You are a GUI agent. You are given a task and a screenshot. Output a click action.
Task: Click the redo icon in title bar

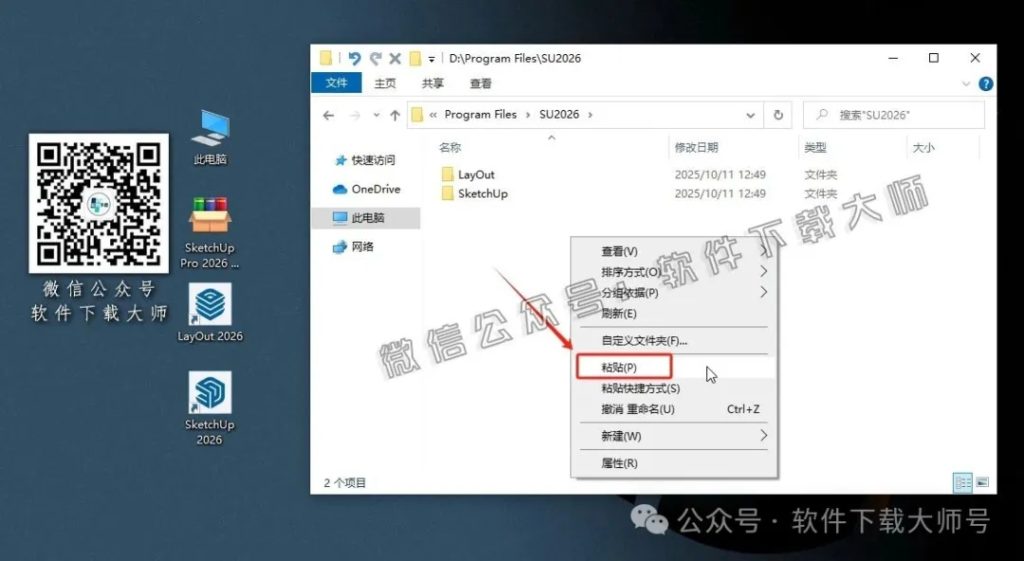point(375,59)
